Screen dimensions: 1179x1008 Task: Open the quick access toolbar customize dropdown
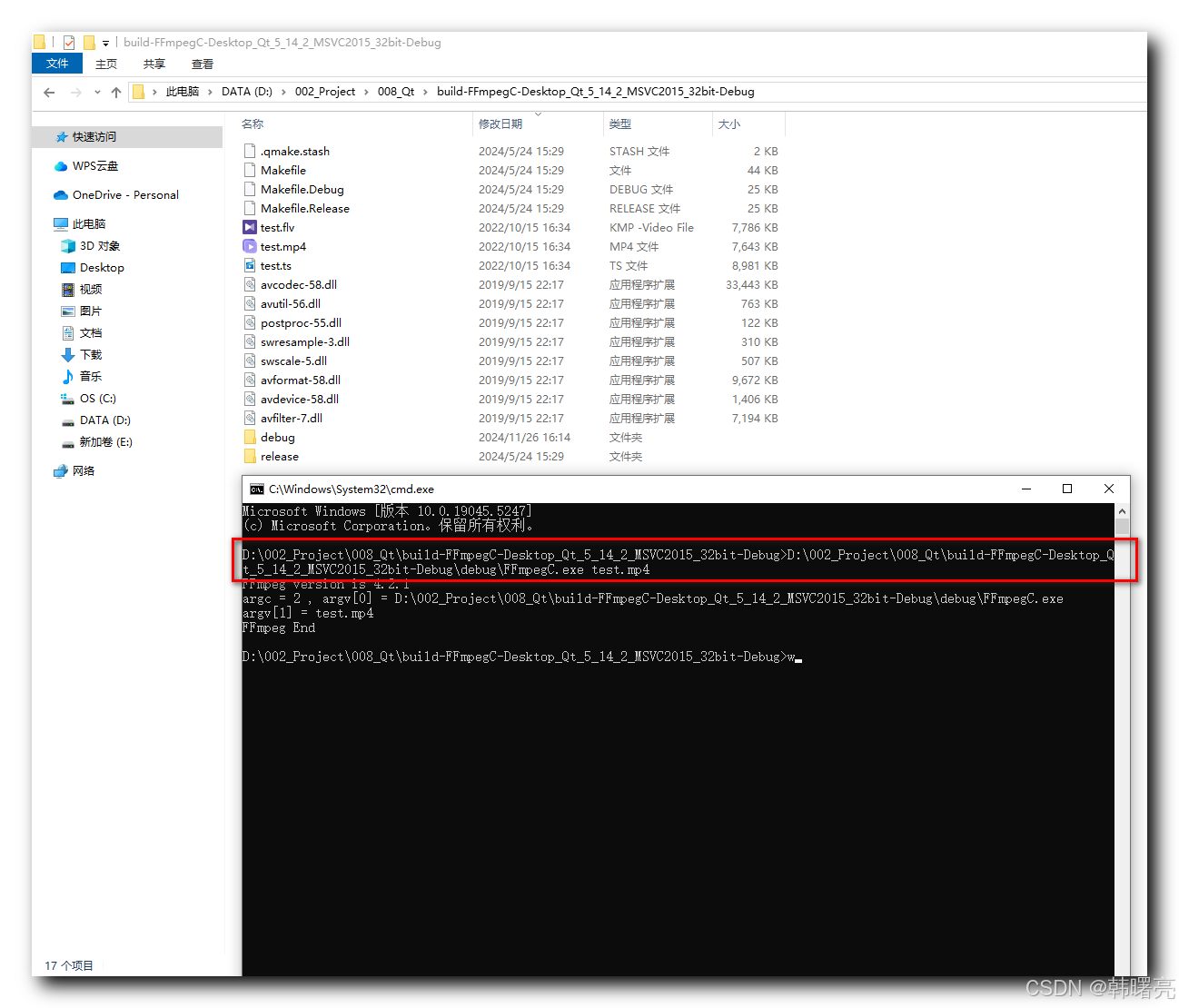point(106,43)
